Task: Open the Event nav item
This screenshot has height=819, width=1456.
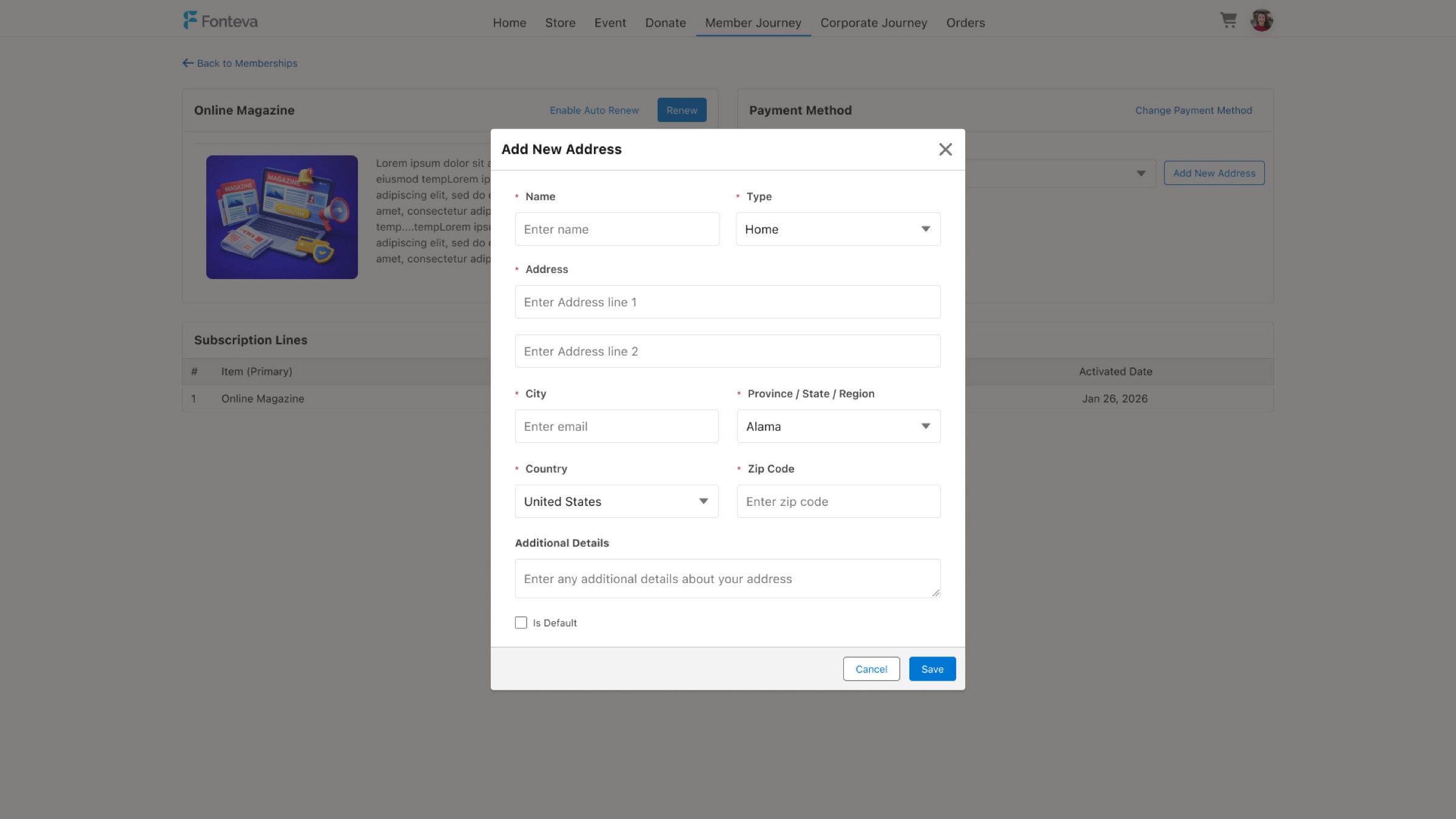Action: coord(610,23)
